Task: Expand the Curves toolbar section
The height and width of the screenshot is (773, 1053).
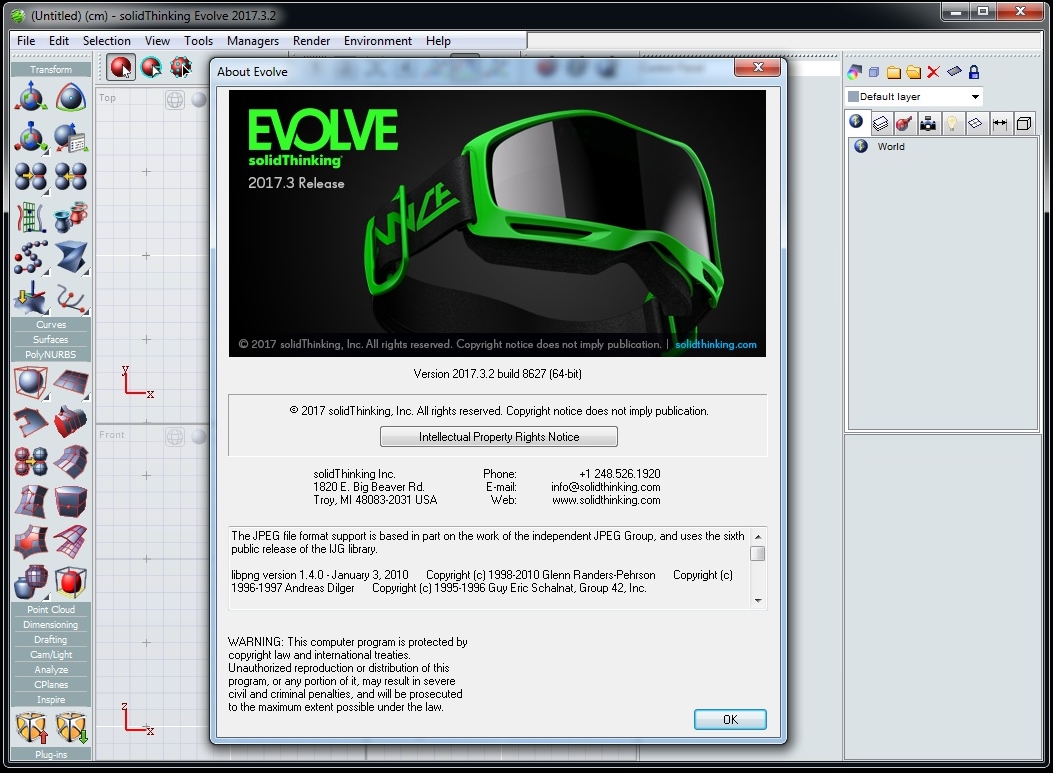Action: pos(51,324)
